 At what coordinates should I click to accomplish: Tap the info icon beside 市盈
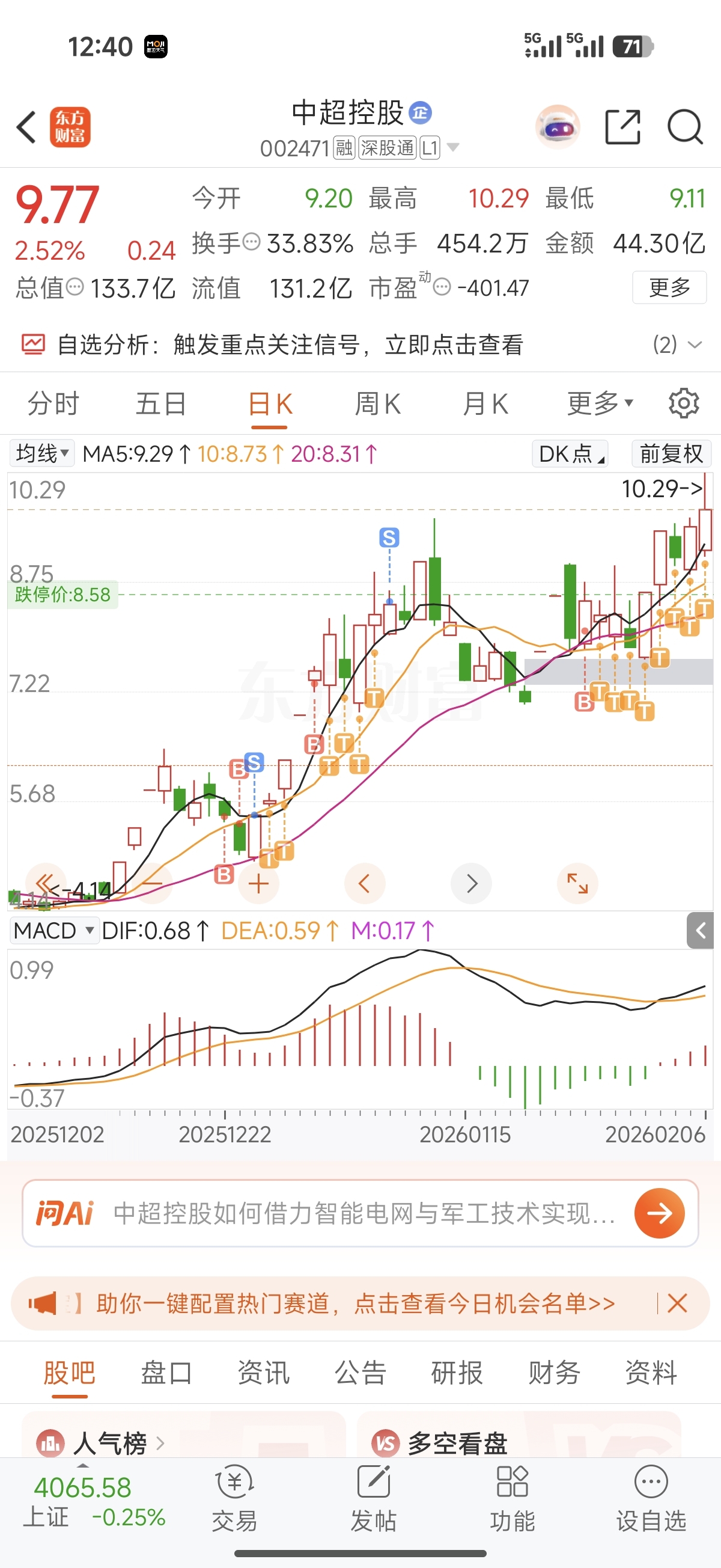coord(442,287)
